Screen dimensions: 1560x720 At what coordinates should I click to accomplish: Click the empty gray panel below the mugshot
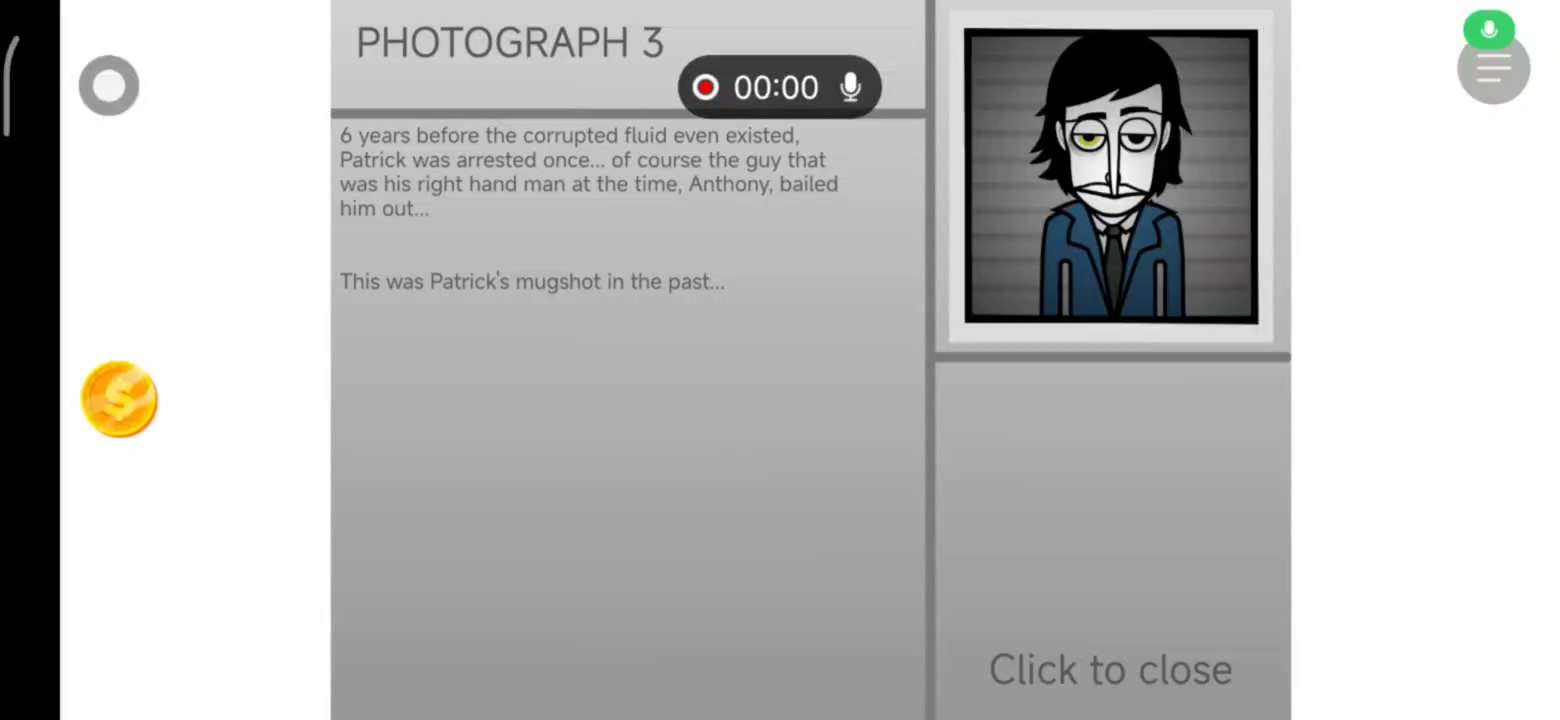[1112, 500]
